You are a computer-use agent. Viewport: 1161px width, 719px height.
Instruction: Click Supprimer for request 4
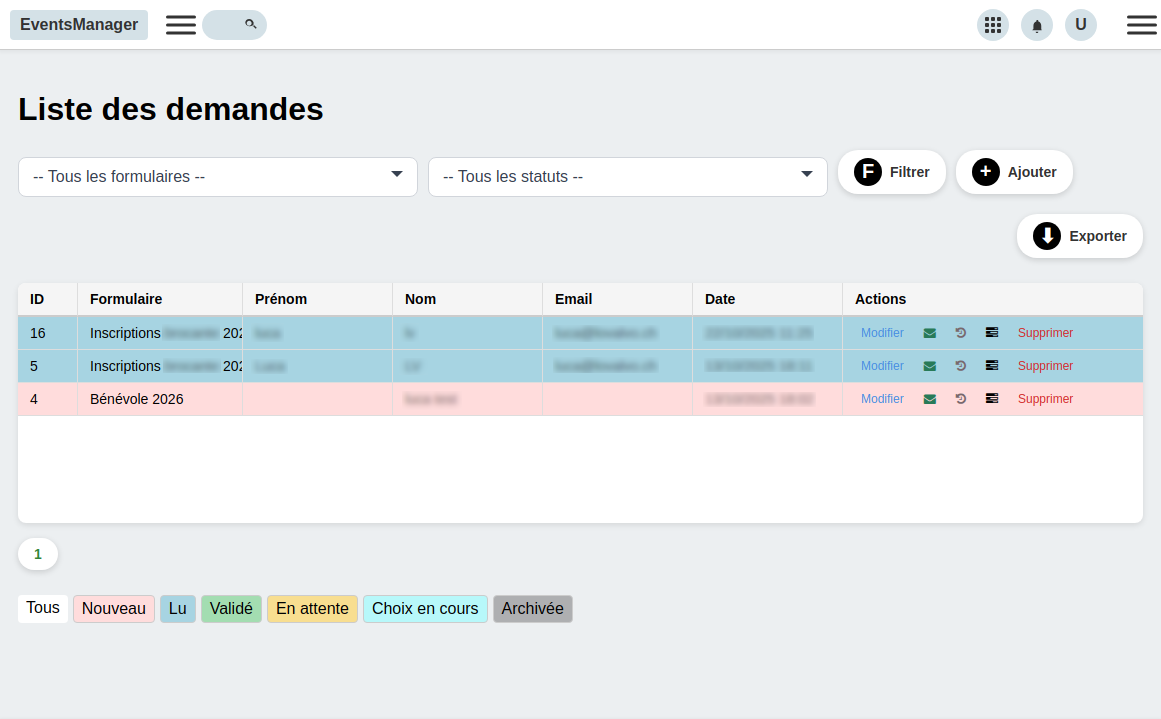pyautogui.click(x=1045, y=399)
